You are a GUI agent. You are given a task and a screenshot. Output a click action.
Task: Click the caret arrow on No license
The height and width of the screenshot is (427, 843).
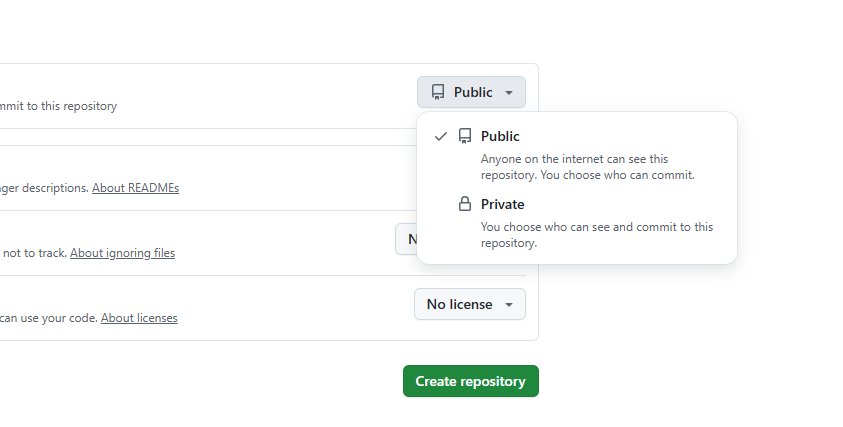tap(509, 305)
